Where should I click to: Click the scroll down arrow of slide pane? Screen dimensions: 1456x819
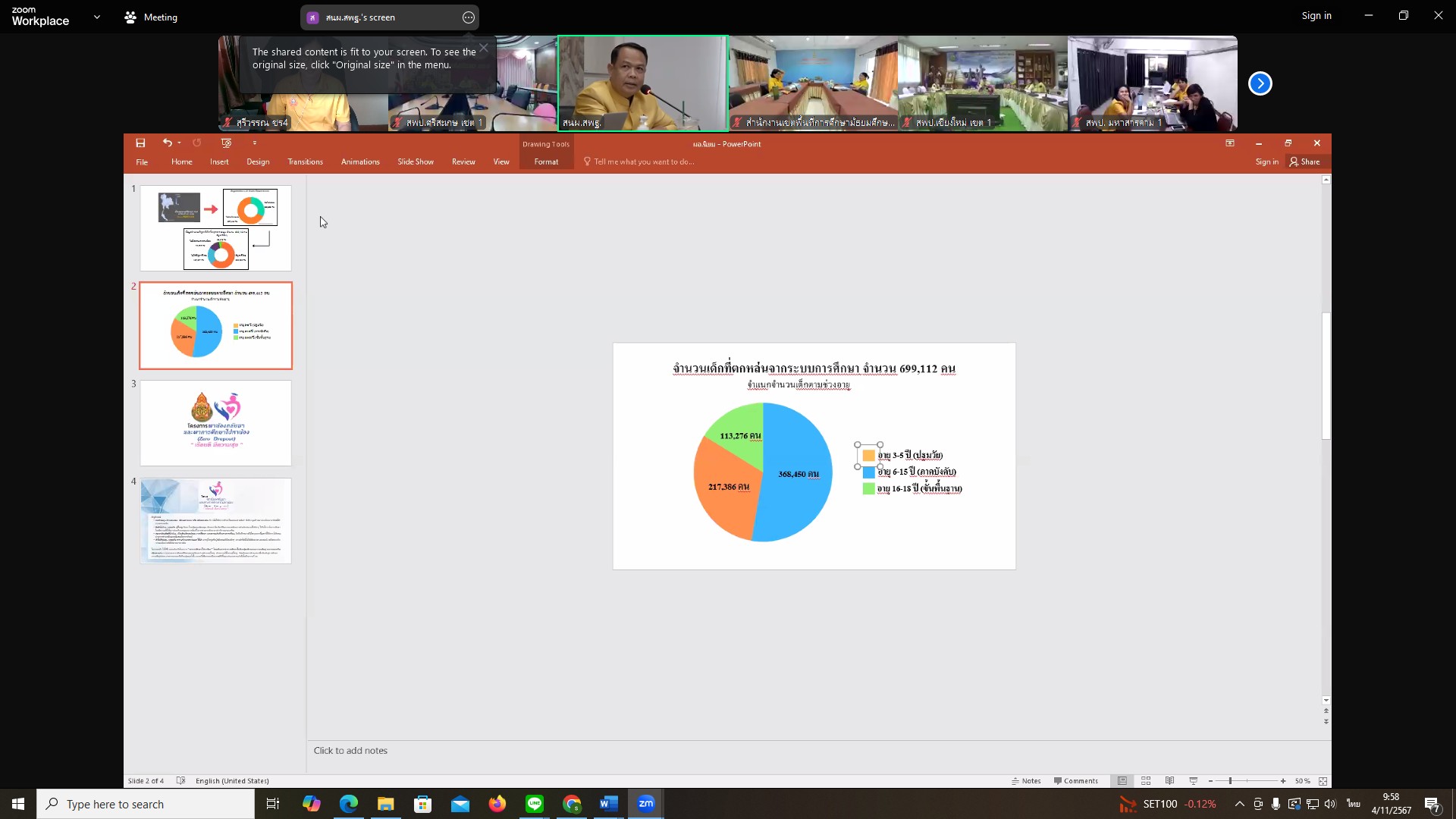(x=1326, y=701)
